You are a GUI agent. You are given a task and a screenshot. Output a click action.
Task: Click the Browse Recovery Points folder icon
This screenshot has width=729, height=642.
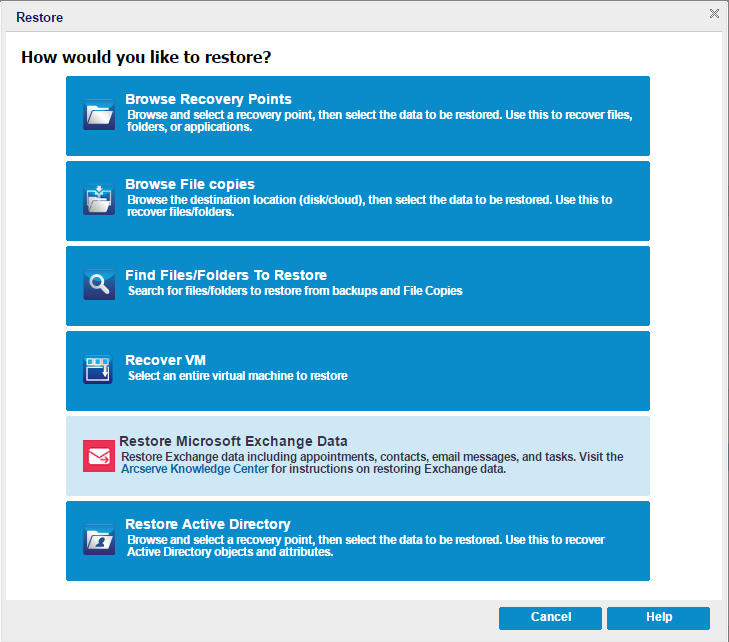[x=99, y=114]
